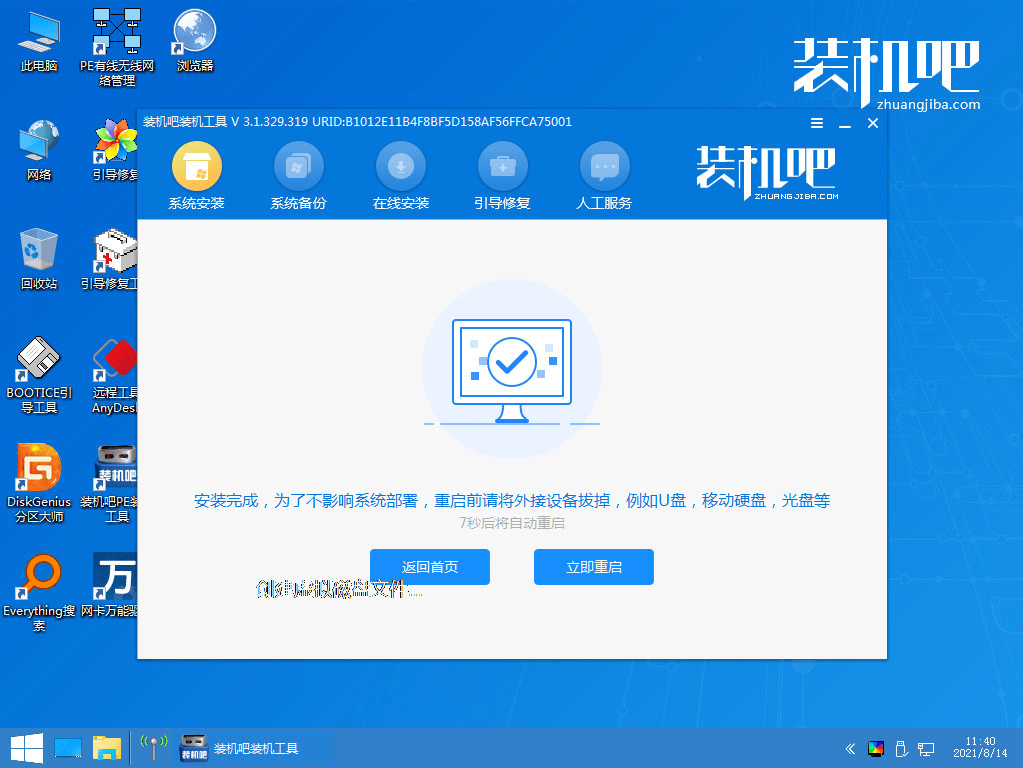
Task: Open the 人工服务 (Customer Service) function
Action: pos(604,175)
